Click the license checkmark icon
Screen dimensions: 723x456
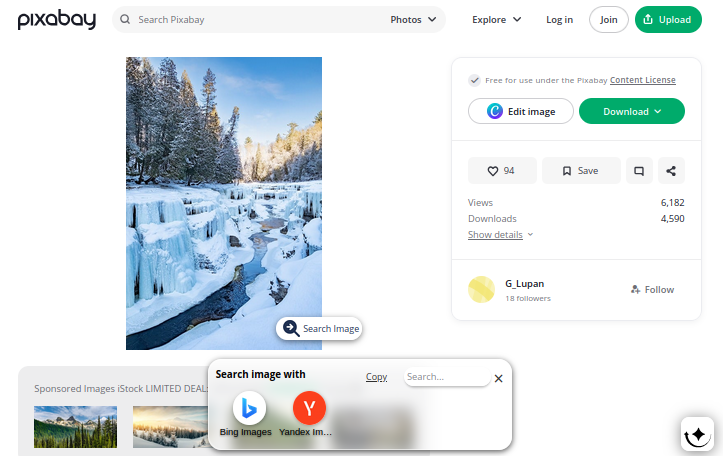pos(474,80)
